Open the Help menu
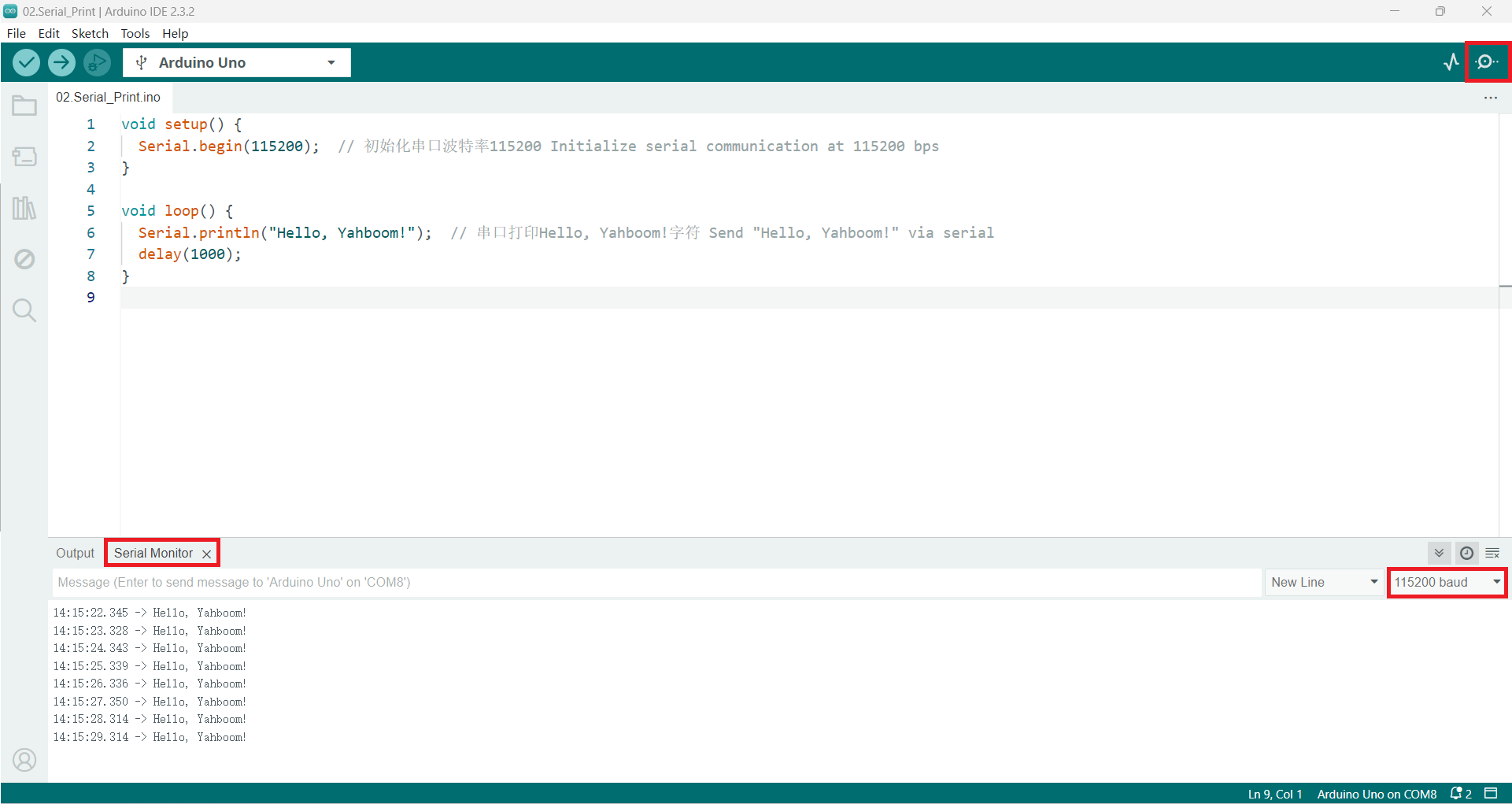Image resolution: width=1512 pixels, height=804 pixels. [176, 33]
